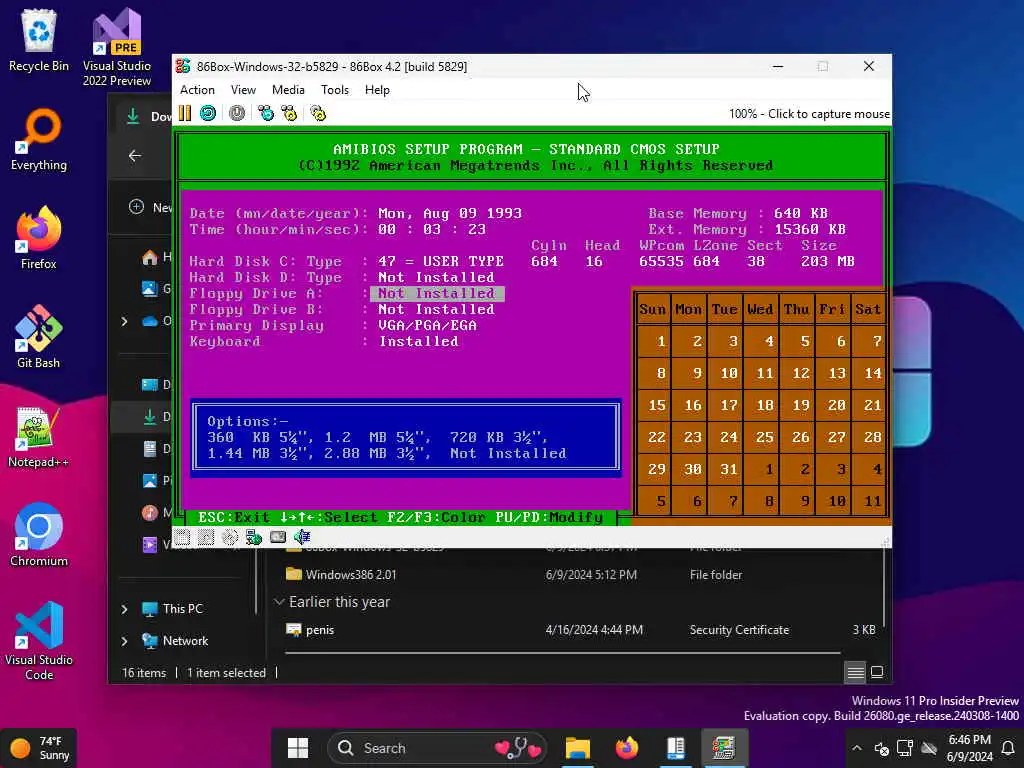Open the Tools menu in 86Box
This screenshot has height=768, width=1024.
pyautogui.click(x=334, y=90)
